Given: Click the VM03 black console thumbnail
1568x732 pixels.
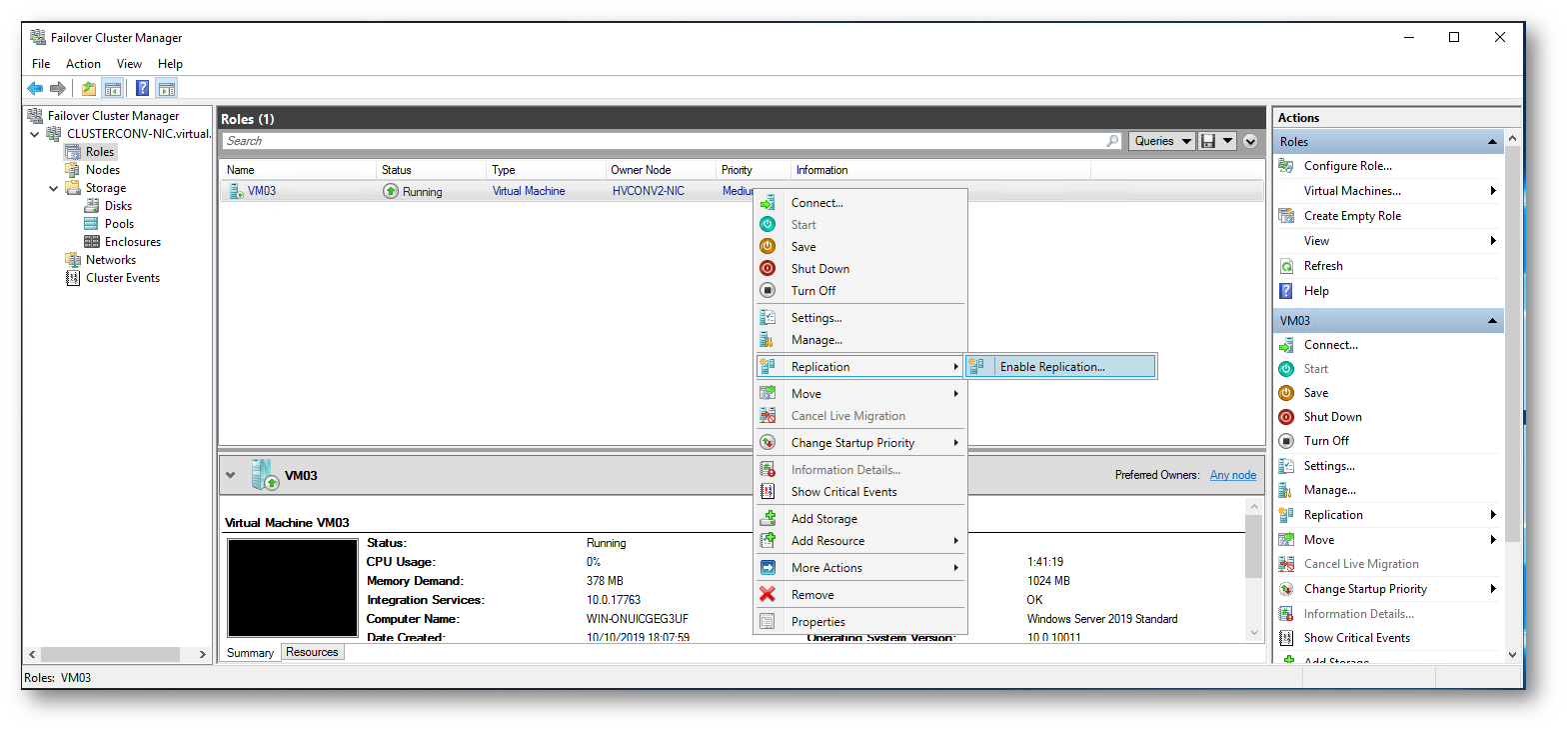Looking at the screenshot, I should pos(293,588).
